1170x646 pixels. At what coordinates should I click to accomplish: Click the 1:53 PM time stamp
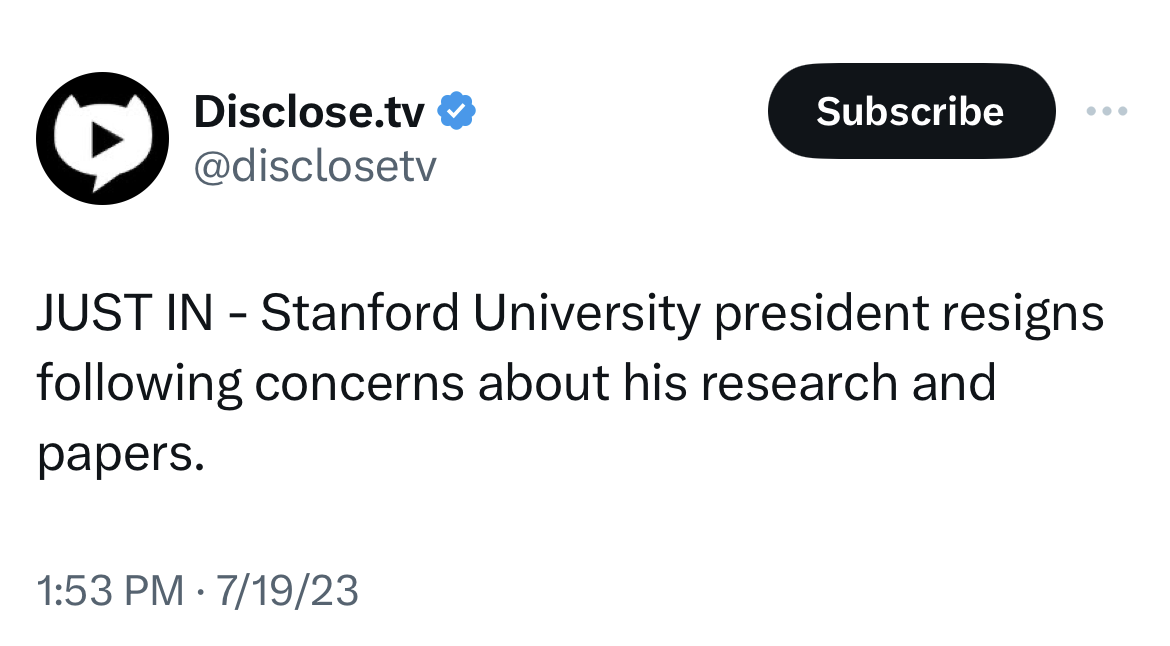(x=110, y=591)
